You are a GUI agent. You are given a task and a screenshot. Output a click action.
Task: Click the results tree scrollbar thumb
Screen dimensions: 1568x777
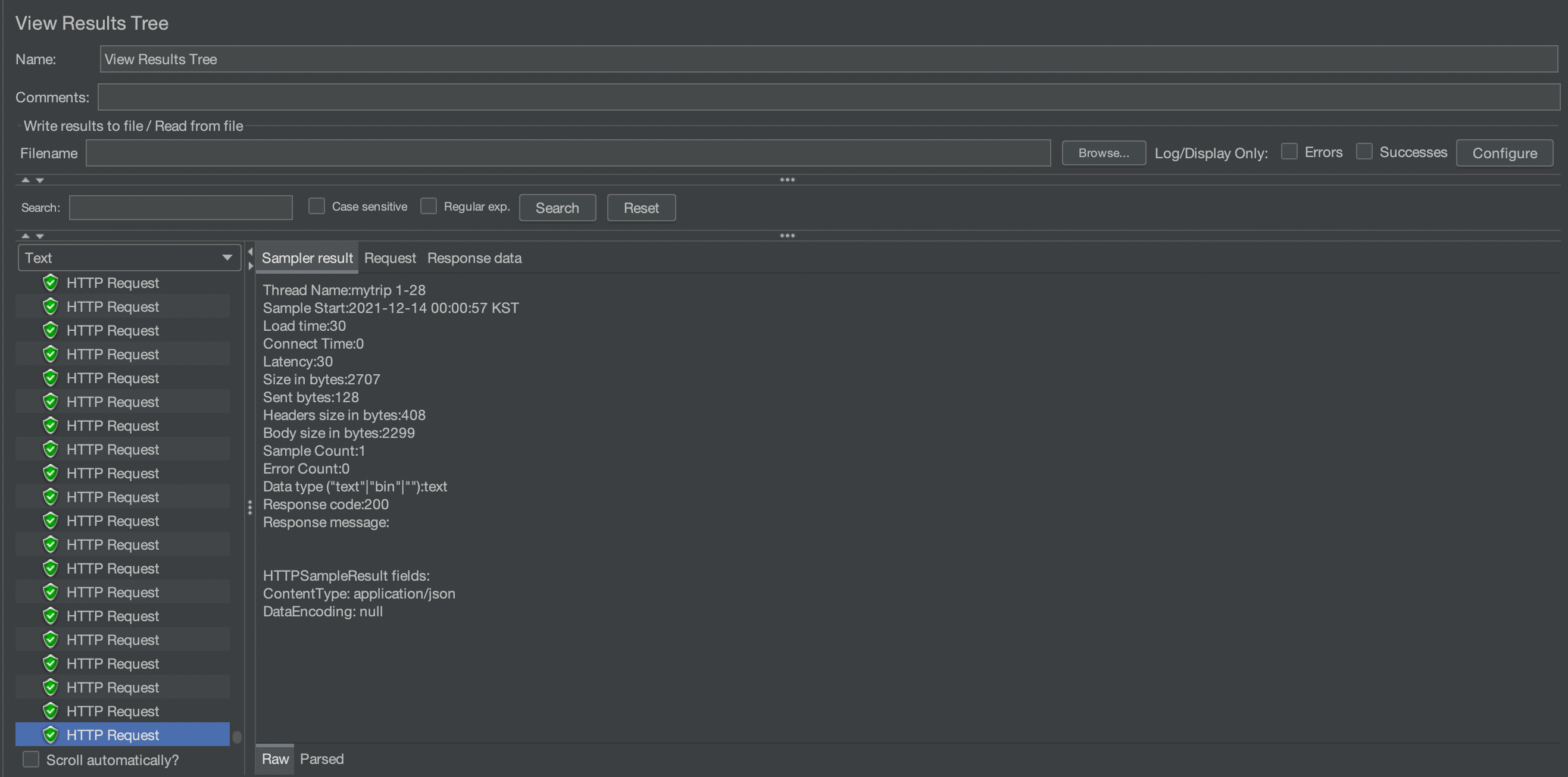[237, 737]
